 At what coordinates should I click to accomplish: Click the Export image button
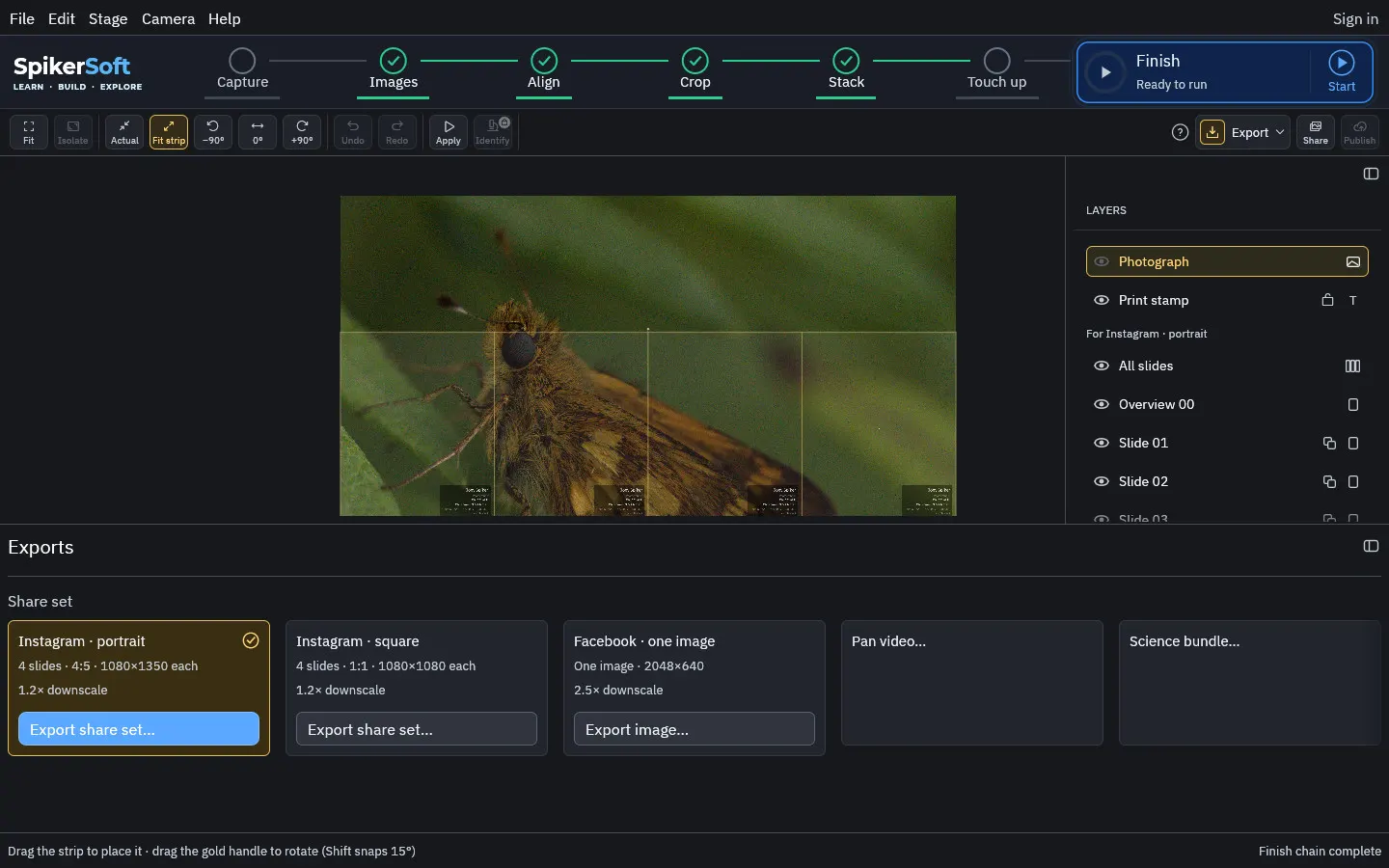click(x=694, y=729)
